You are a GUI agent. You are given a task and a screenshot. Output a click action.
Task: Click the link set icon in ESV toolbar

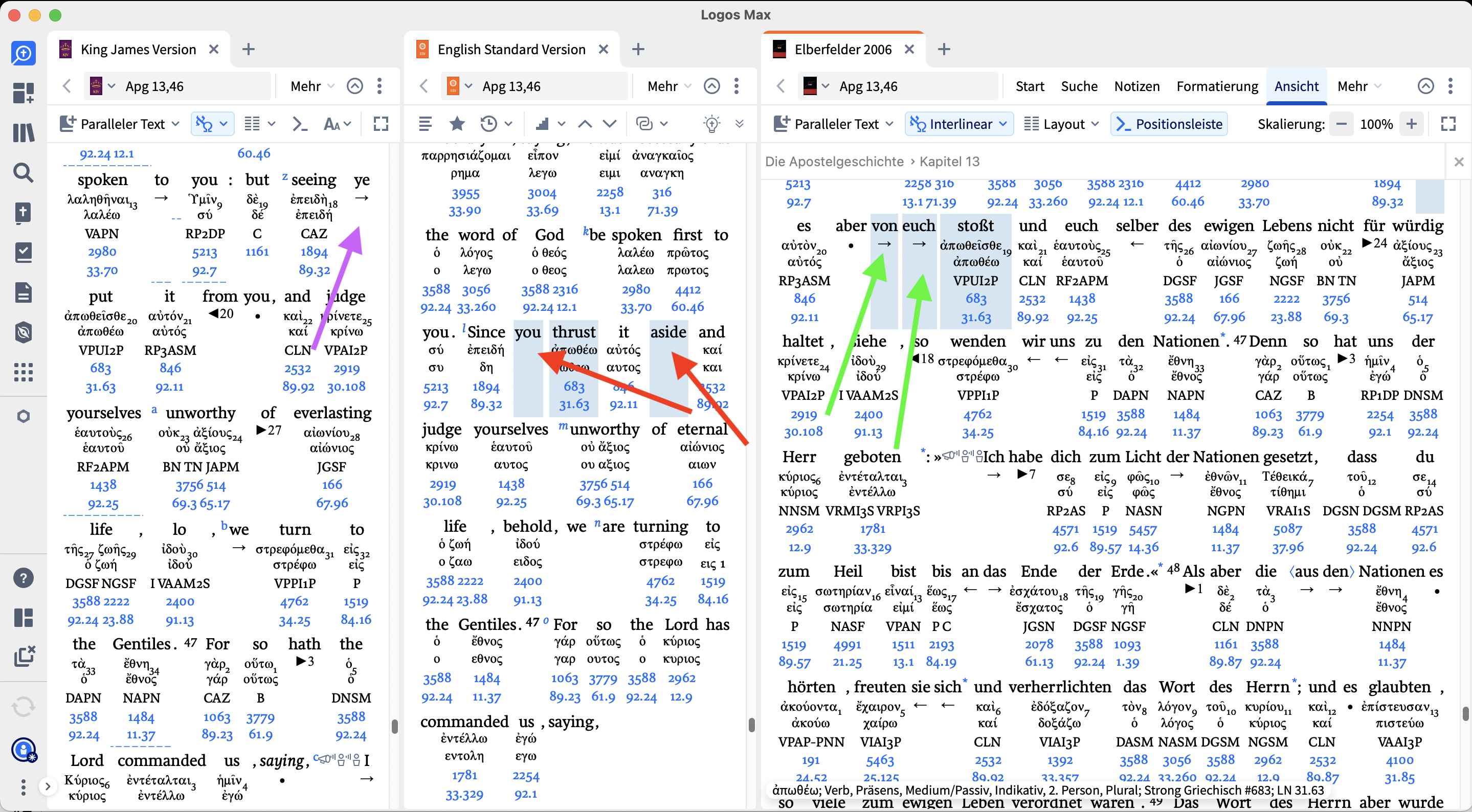644,124
